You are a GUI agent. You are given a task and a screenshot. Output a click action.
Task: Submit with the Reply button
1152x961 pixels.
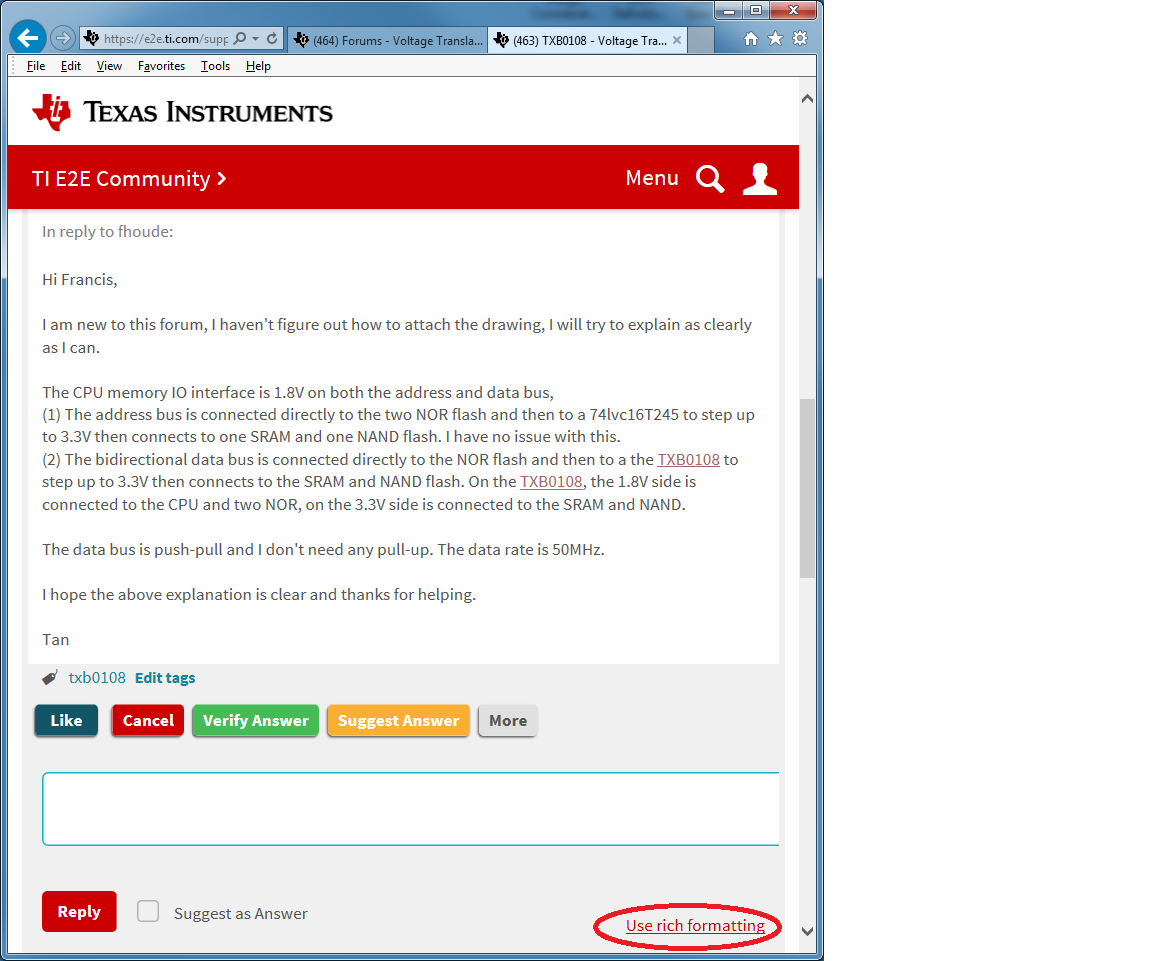[79, 912]
